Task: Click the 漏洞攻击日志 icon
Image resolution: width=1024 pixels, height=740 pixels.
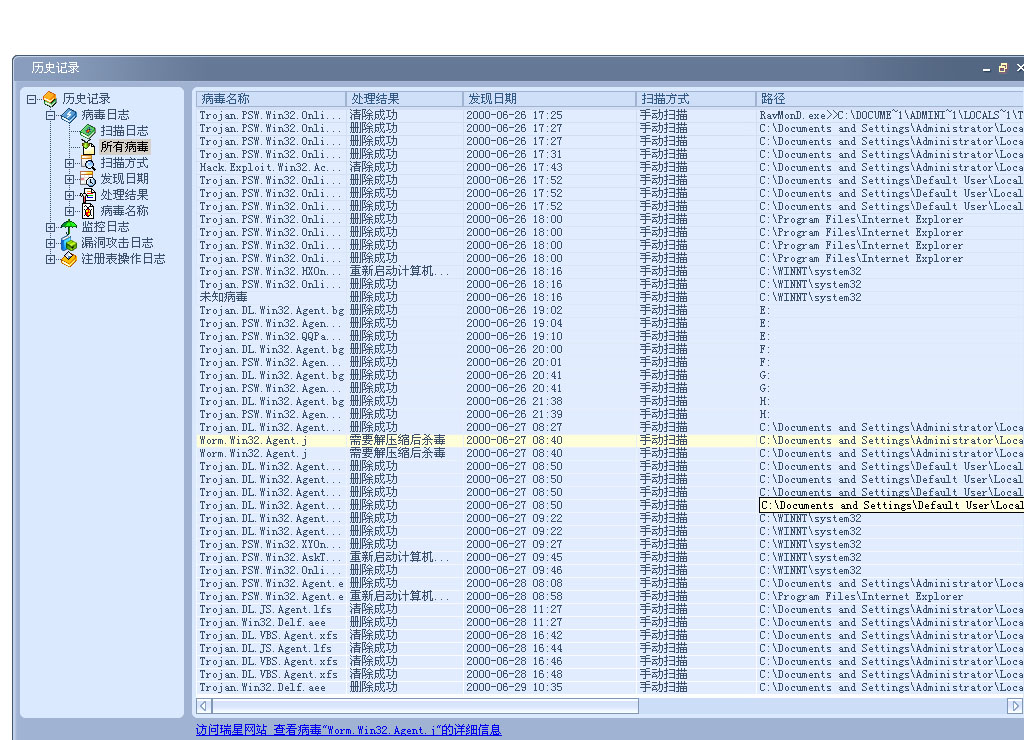Action: [x=69, y=243]
